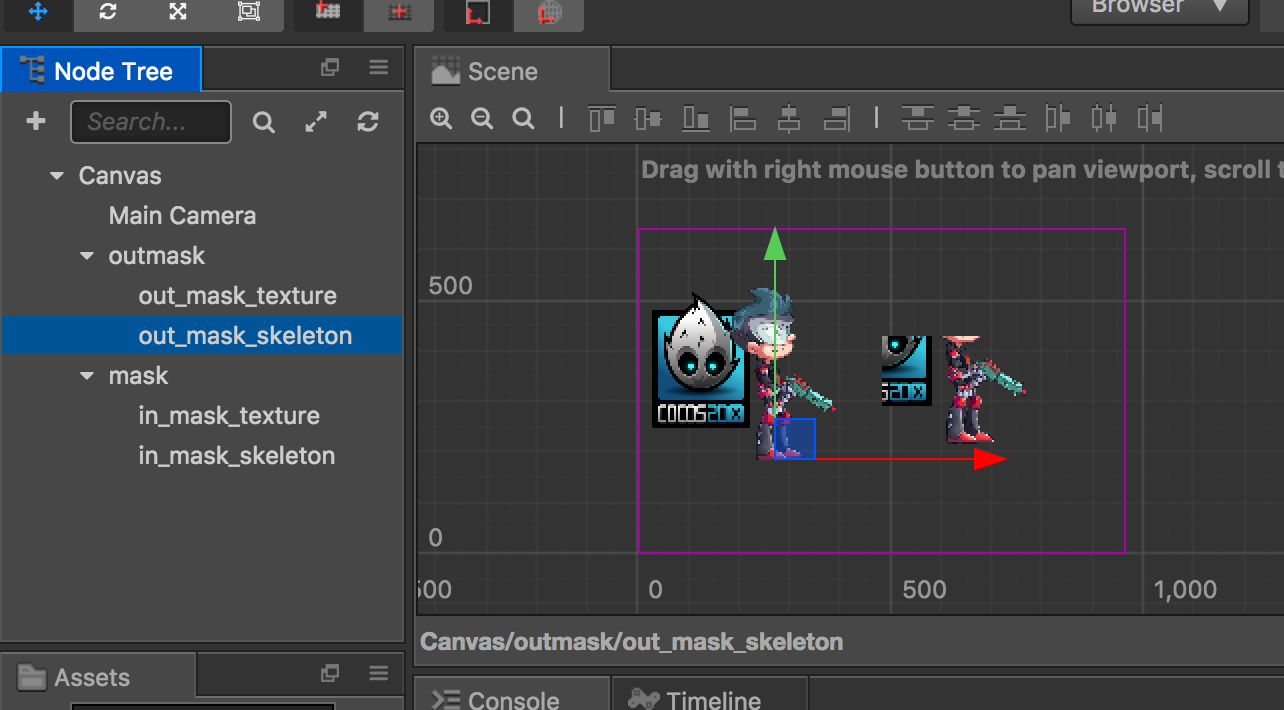Select the out_mask_texture node
Viewport: 1284px width, 710px height.
coord(238,296)
